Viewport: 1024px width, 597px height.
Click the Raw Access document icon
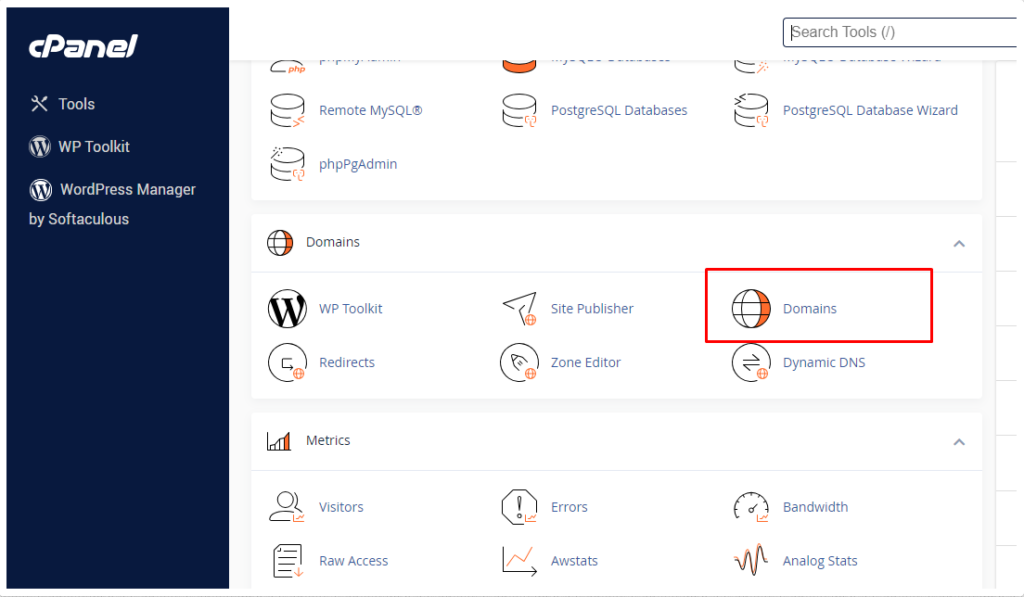tap(287, 561)
